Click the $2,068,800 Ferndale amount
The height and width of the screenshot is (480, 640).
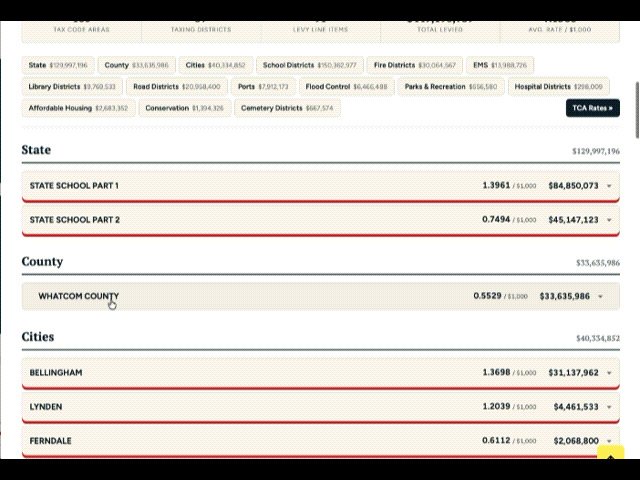(x=576, y=441)
